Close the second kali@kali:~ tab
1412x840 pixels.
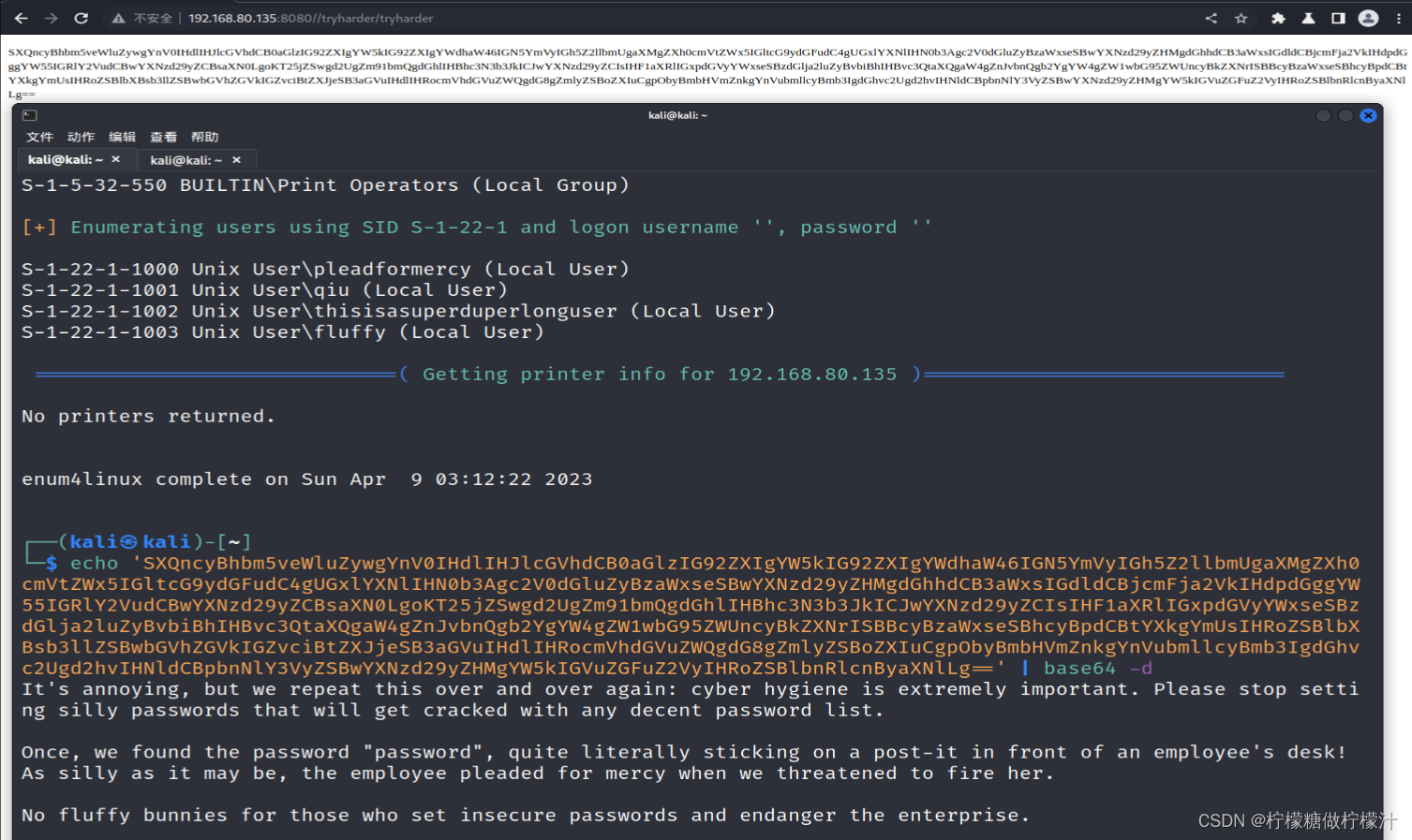click(237, 160)
